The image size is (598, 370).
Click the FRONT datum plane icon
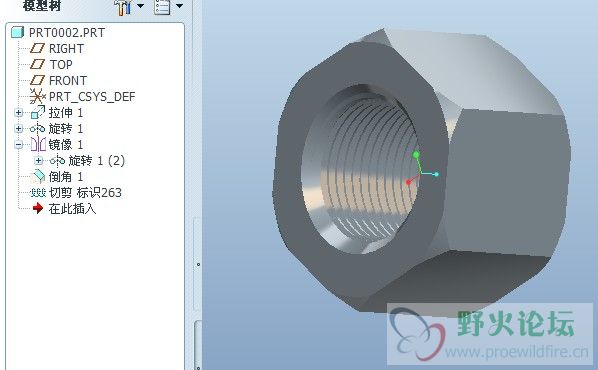click(x=37, y=80)
